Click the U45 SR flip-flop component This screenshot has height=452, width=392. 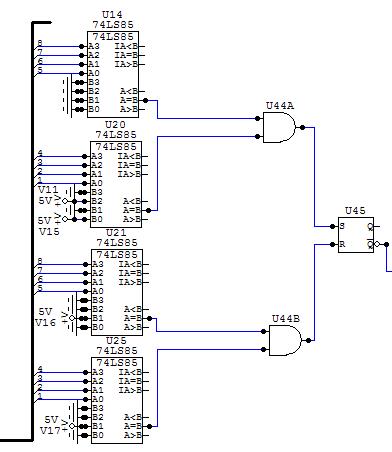coord(356,235)
